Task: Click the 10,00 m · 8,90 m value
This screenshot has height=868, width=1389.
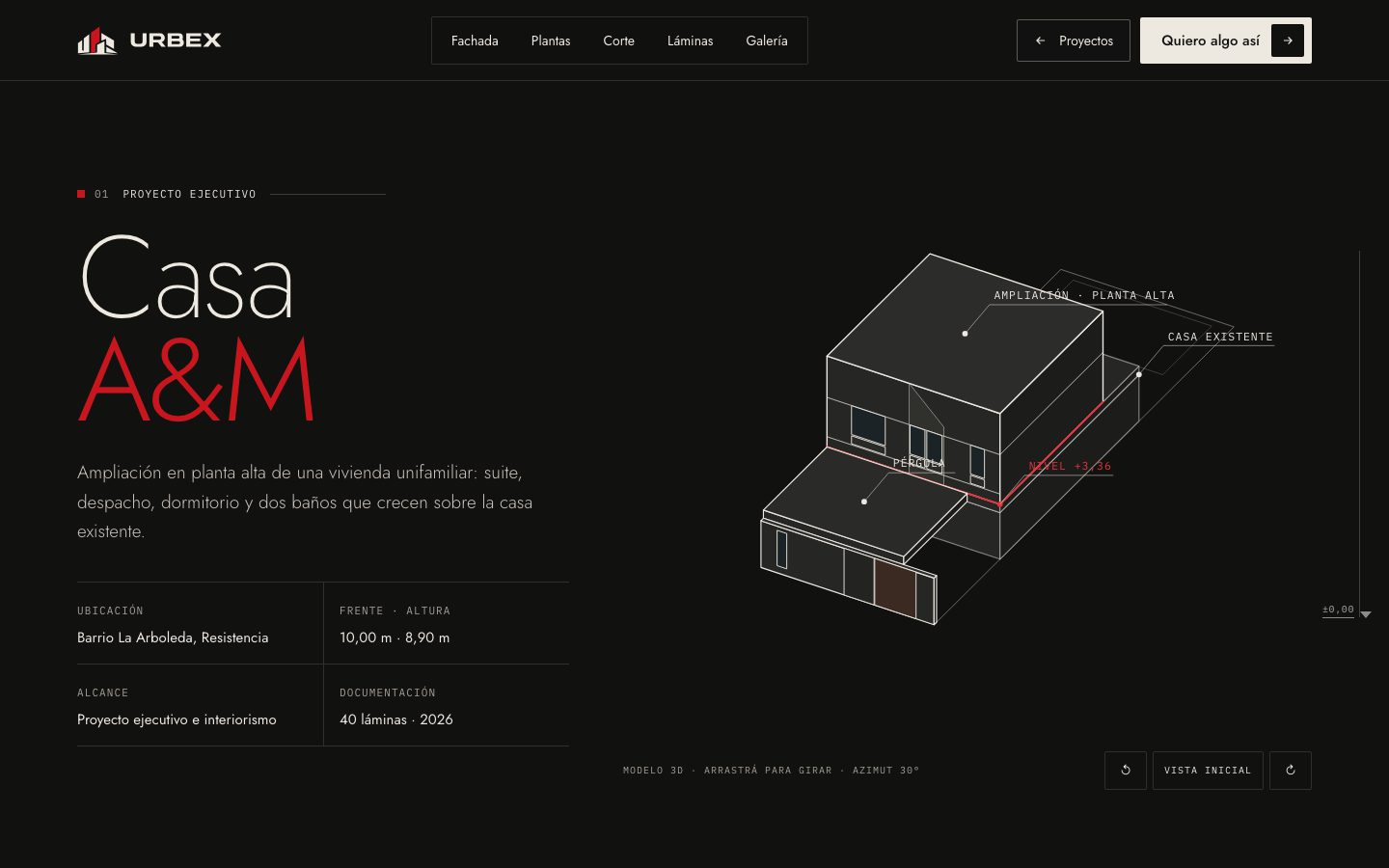Action: (395, 637)
